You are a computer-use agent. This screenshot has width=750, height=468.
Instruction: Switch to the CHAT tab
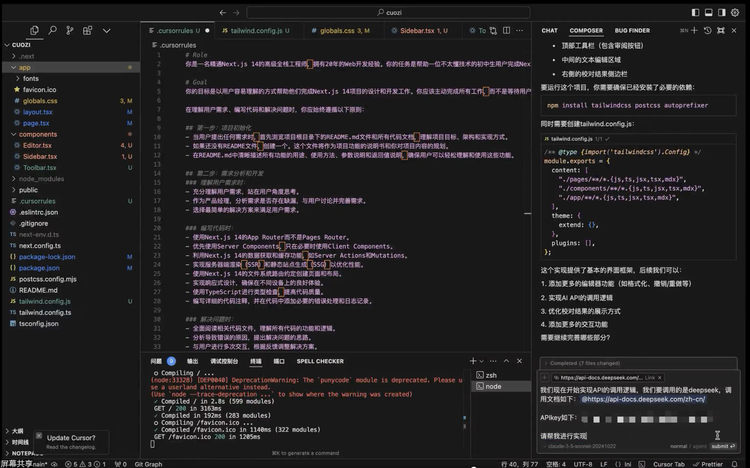[x=550, y=31]
